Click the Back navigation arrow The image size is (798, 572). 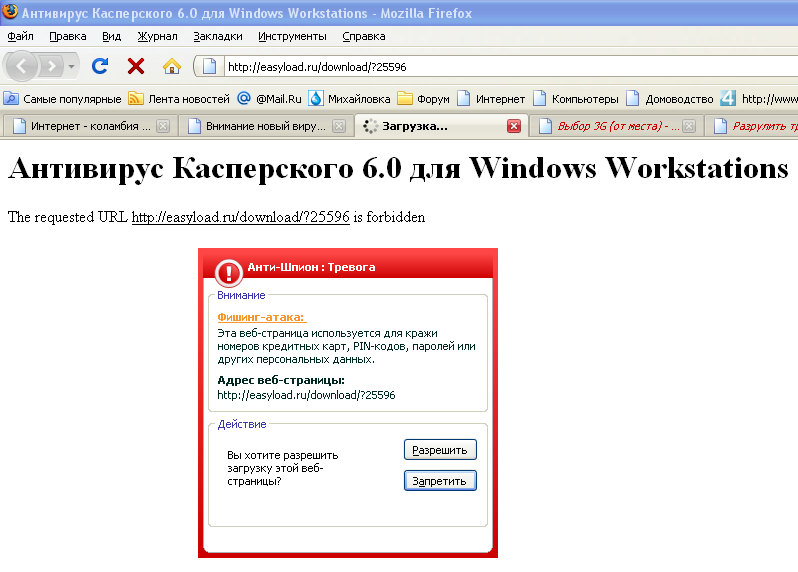21,66
